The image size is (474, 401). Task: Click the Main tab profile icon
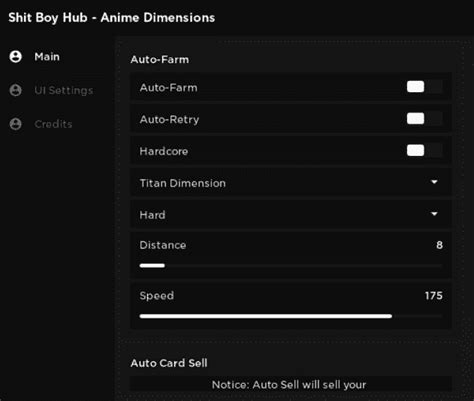point(15,57)
